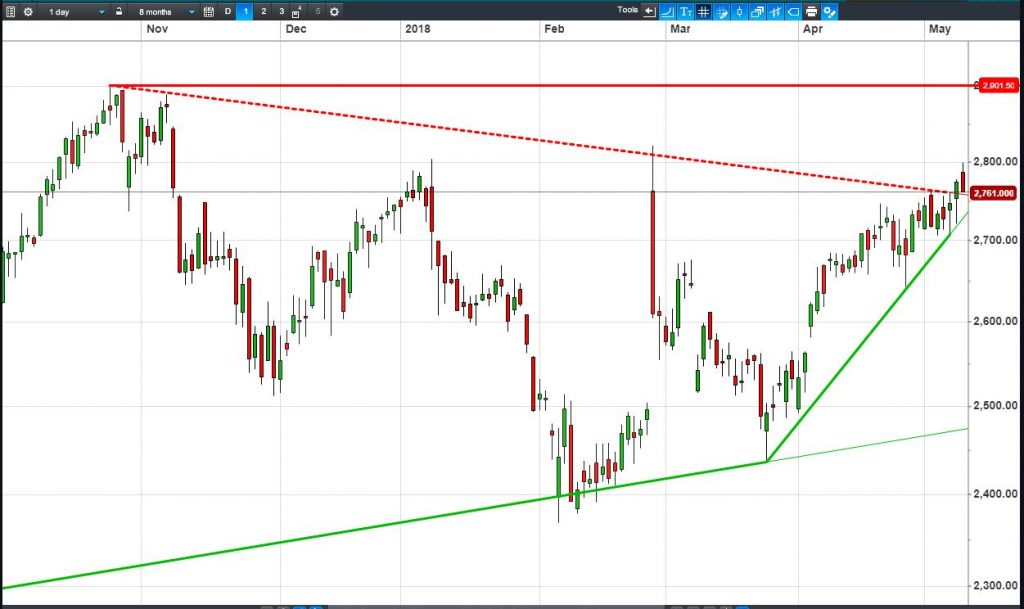Image resolution: width=1024 pixels, height=609 pixels.
Task: Click the Apr date axis label
Action: coord(812,29)
